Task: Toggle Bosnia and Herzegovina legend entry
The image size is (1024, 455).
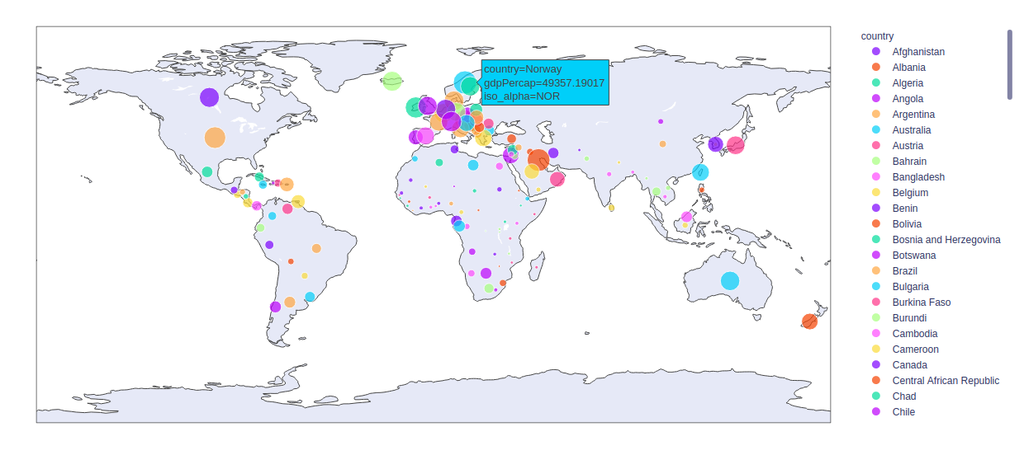Action: 936,240
